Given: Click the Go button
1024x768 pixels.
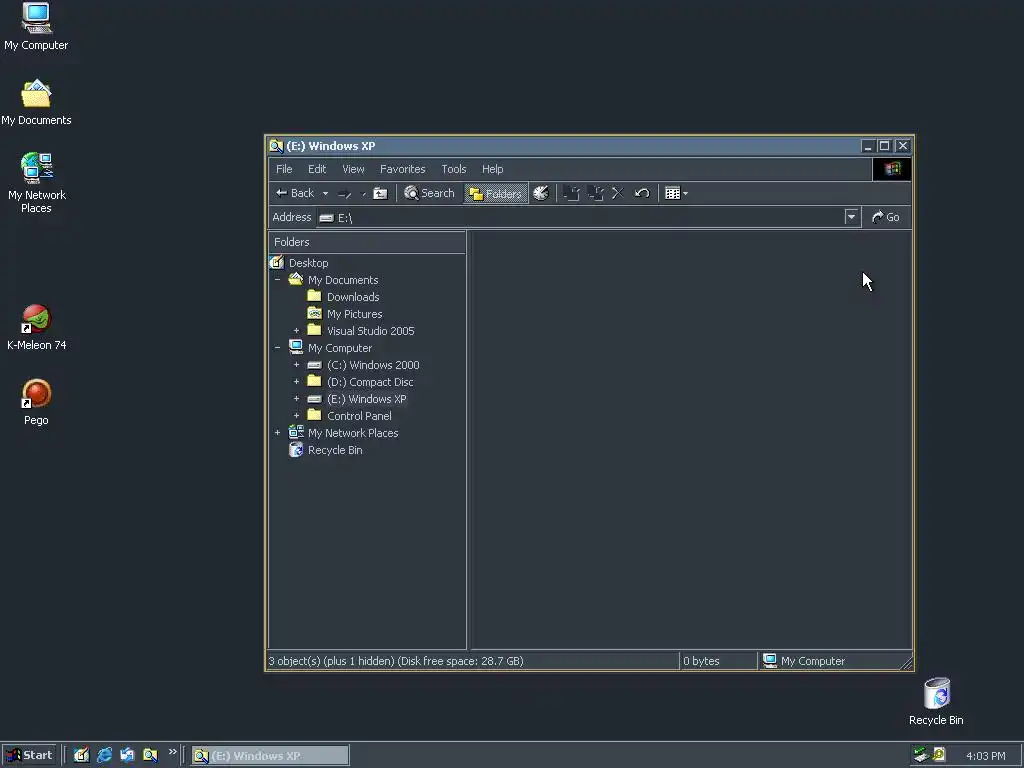Looking at the screenshot, I should [x=886, y=217].
